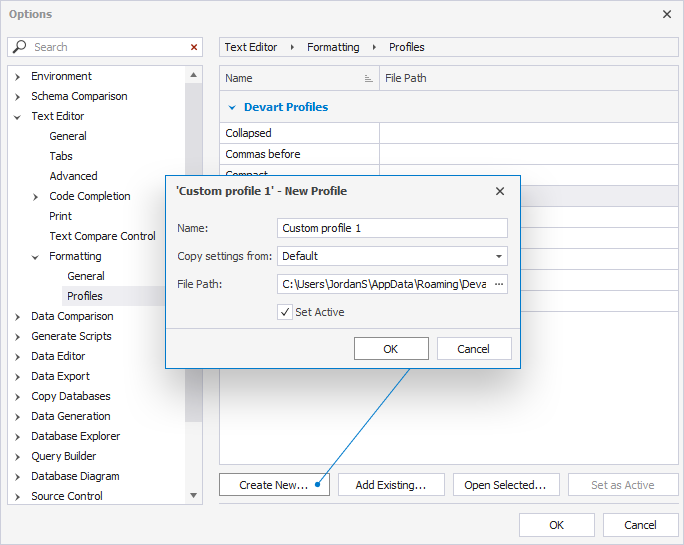Select Text Compare Control in the tree
The image size is (684, 545).
(x=102, y=236)
